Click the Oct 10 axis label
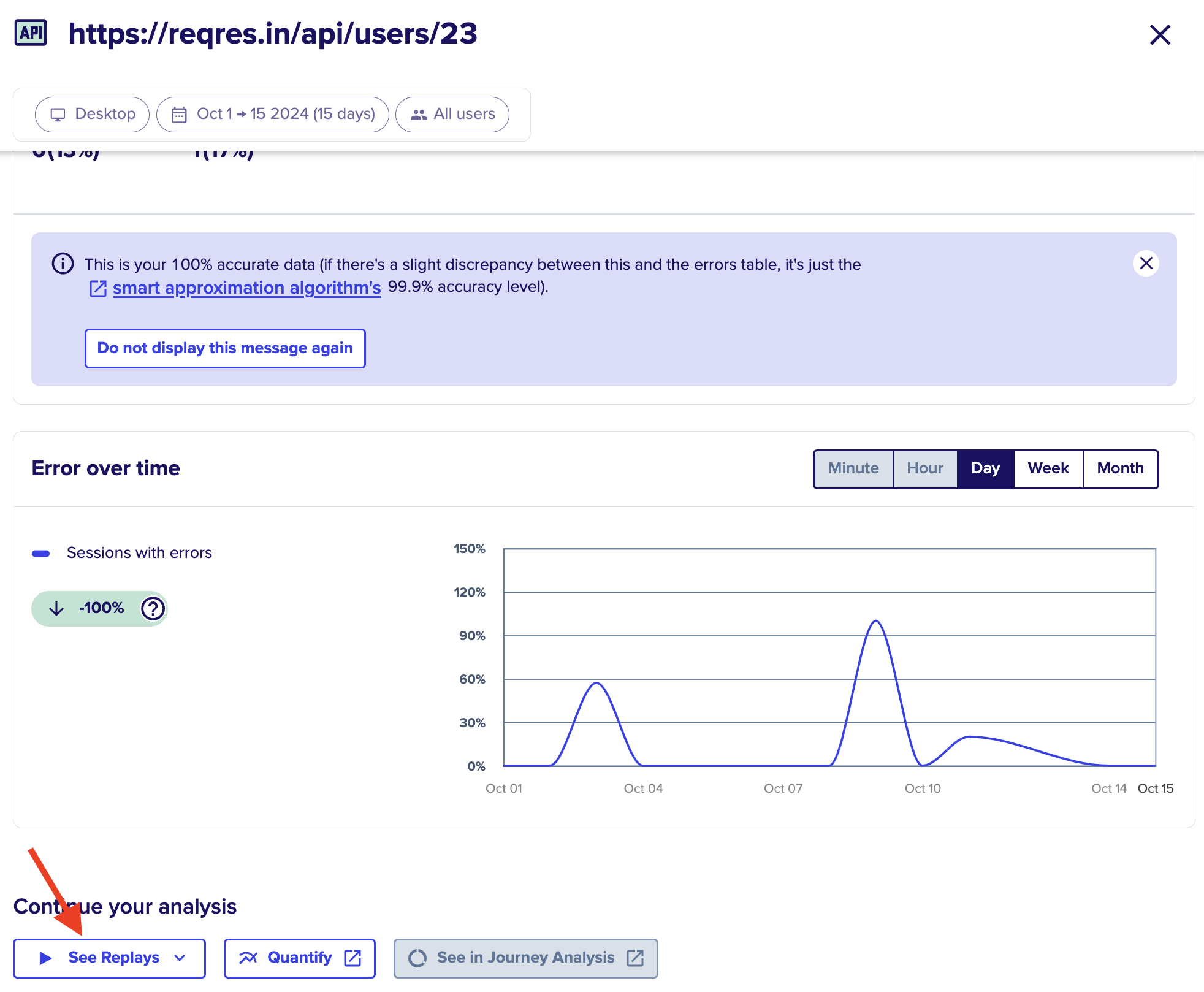Image resolution: width=1204 pixels, height=992 pixels. (923, 788)
